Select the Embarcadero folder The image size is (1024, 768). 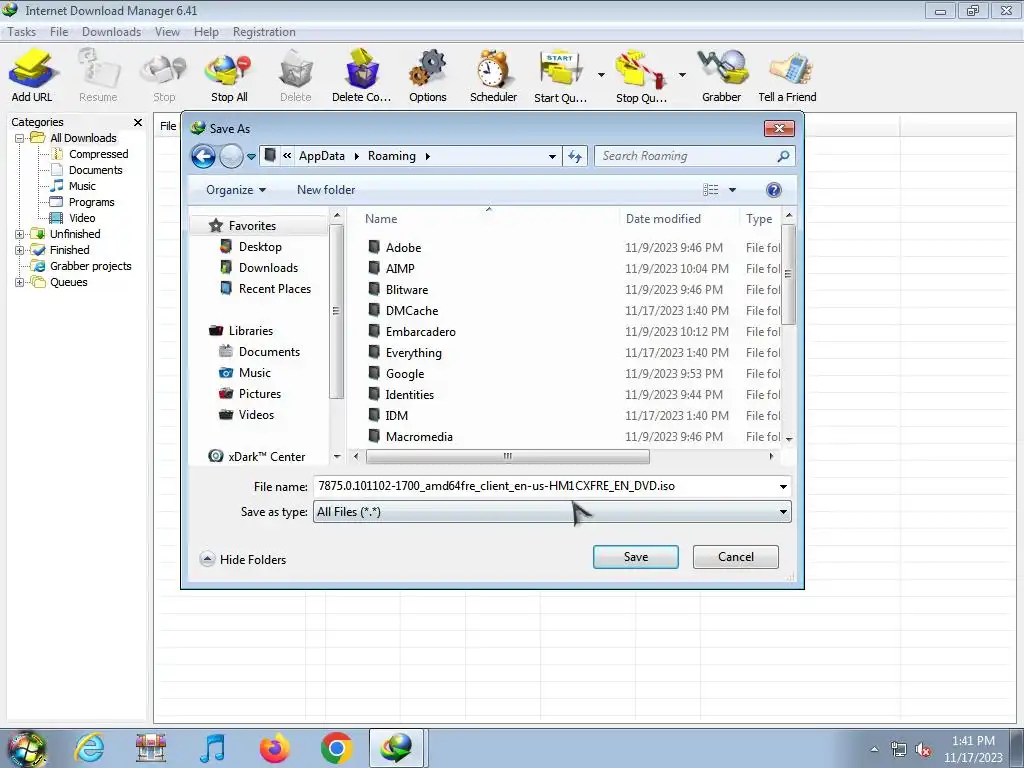click(420, 332)
